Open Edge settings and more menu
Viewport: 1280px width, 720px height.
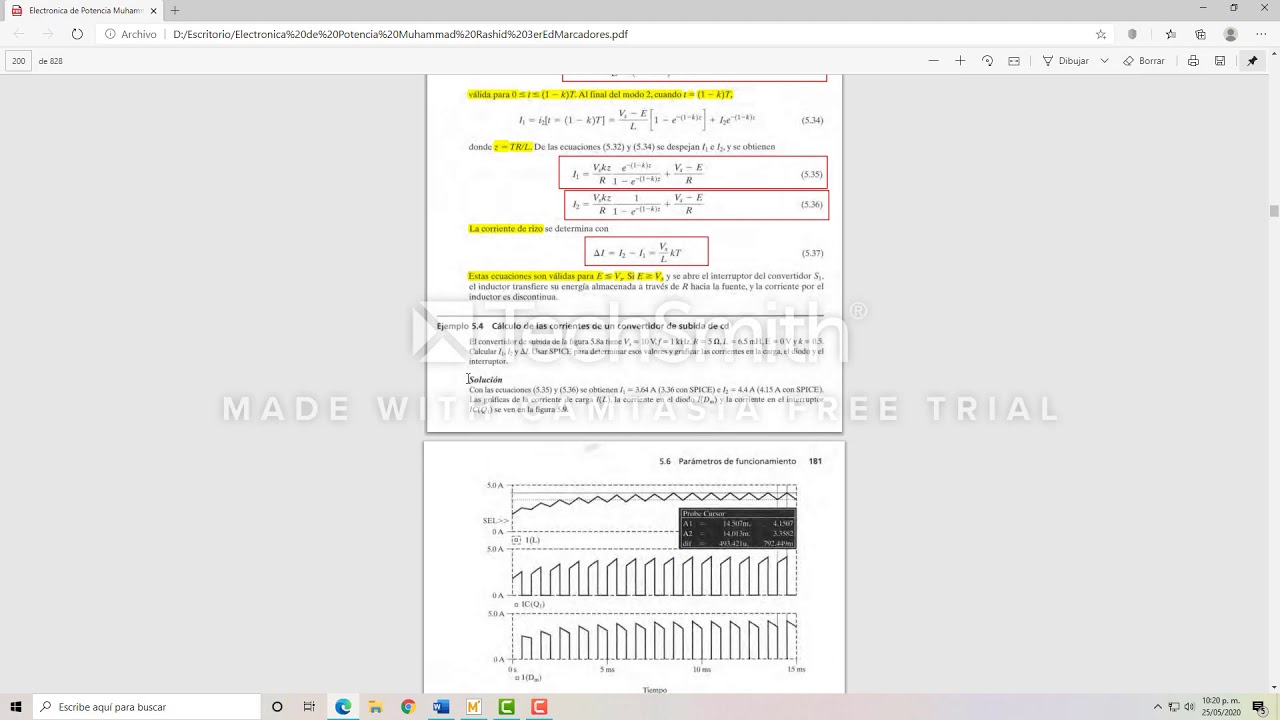(1261, 34)
